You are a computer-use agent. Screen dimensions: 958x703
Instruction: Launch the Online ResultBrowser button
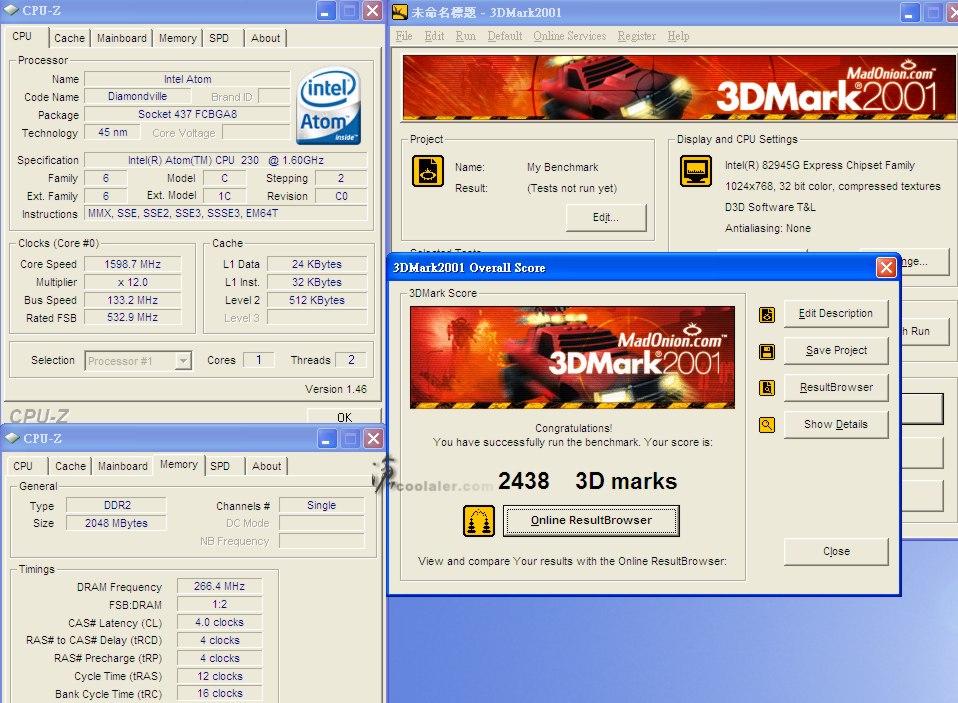[x=591, y=520]
